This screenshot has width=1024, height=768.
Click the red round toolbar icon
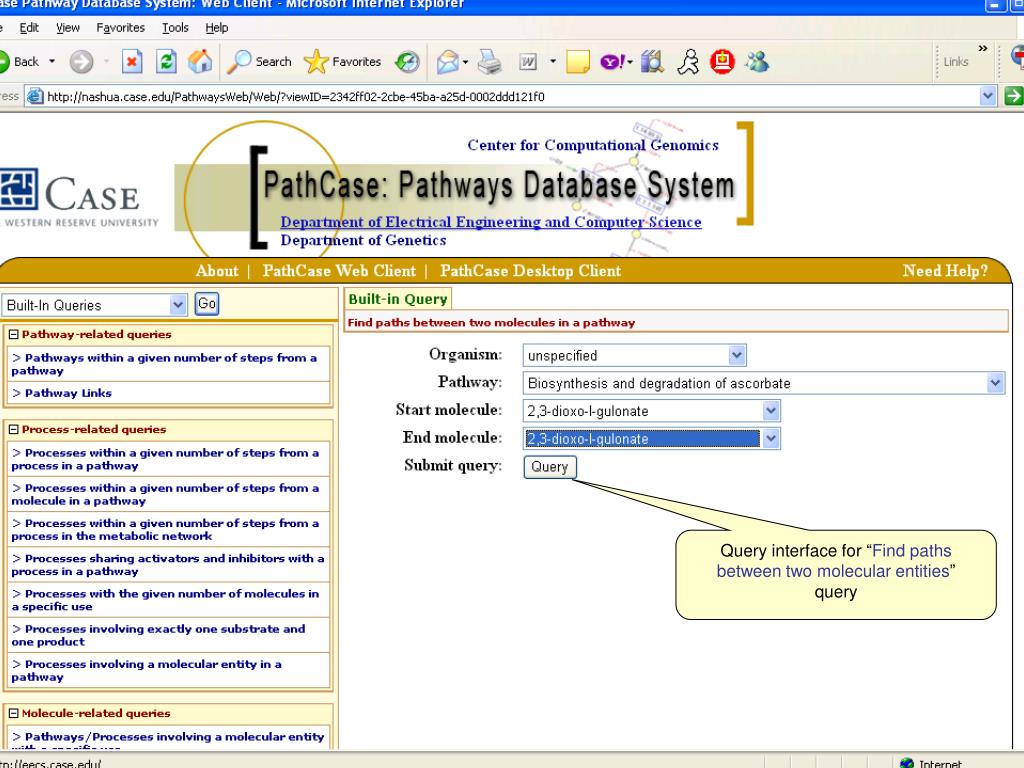pyautogui.click(x=722, y=62)
